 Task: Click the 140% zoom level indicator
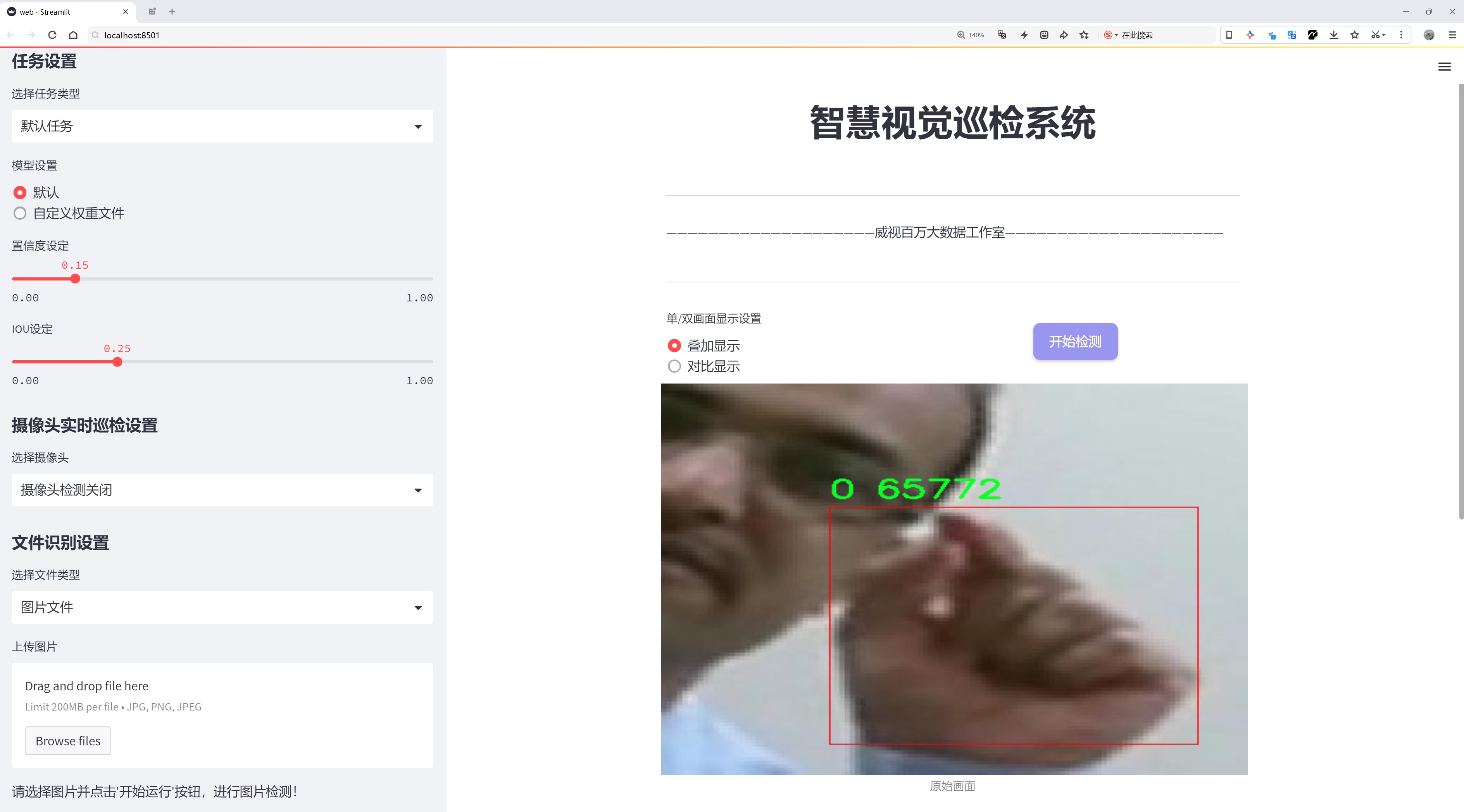pyautogui.click(x=971, y=35)
